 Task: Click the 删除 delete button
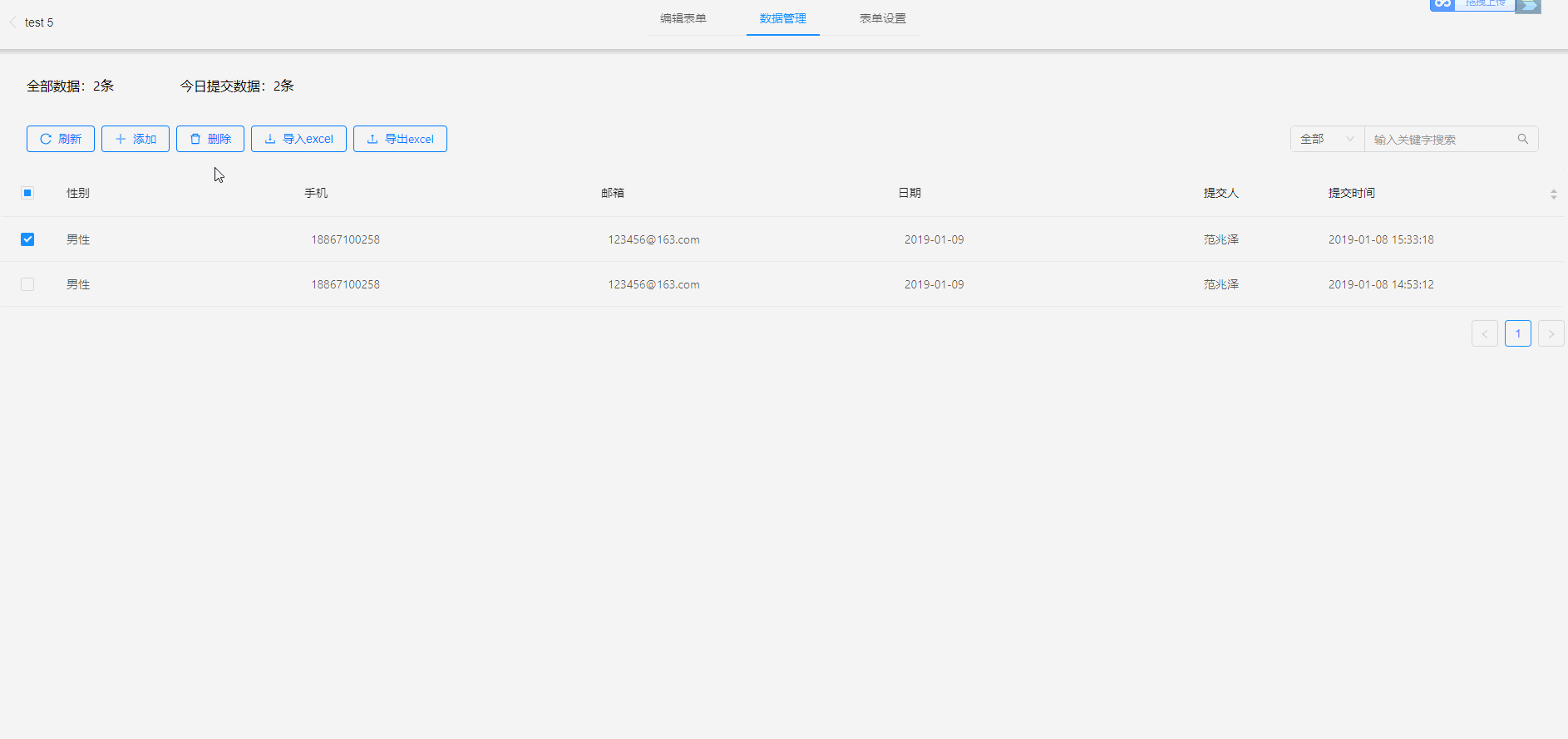(210, 139)
